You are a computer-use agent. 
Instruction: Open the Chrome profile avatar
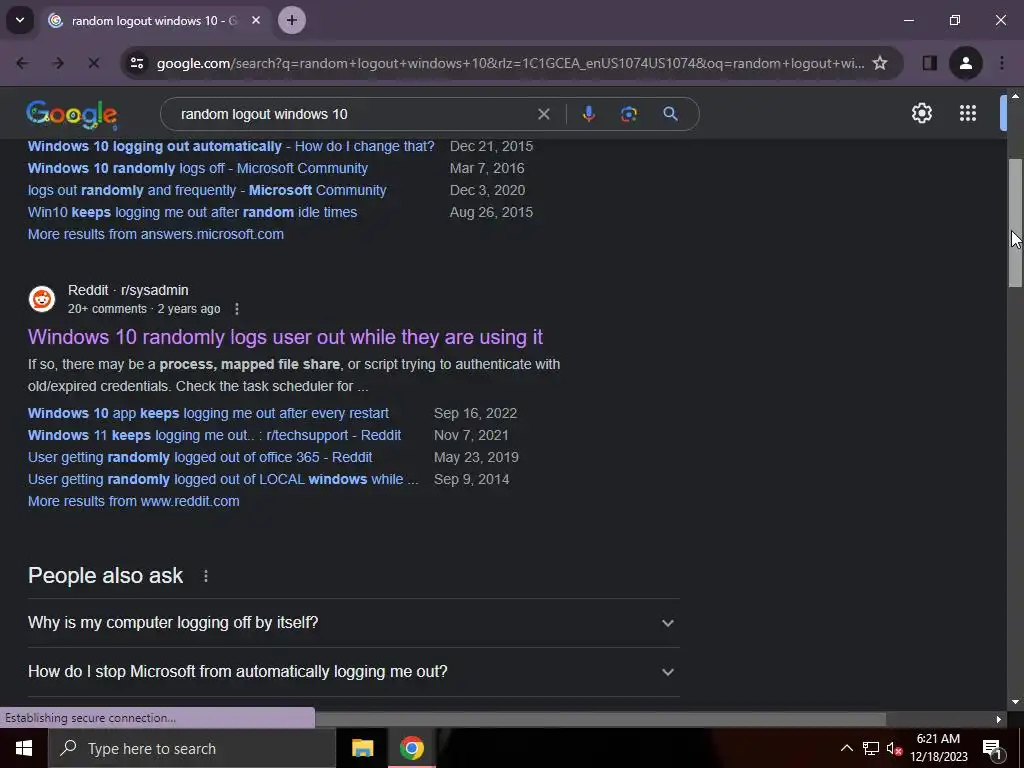click(966, 63)
